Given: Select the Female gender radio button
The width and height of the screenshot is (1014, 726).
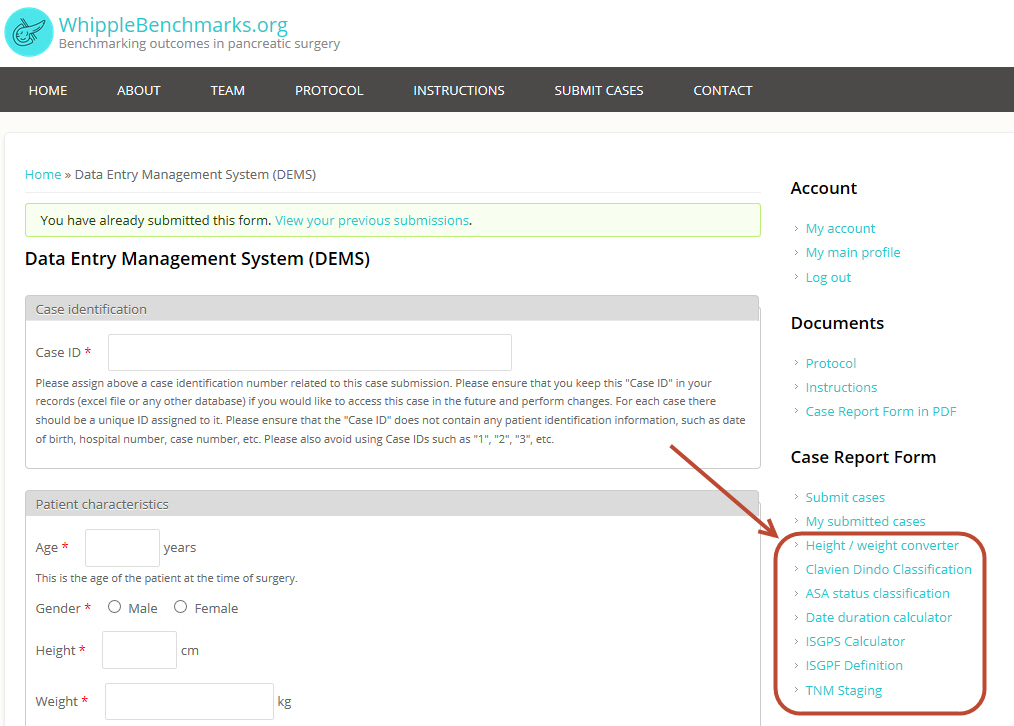Looking at the screenshot, I should [x=181, y=607].
